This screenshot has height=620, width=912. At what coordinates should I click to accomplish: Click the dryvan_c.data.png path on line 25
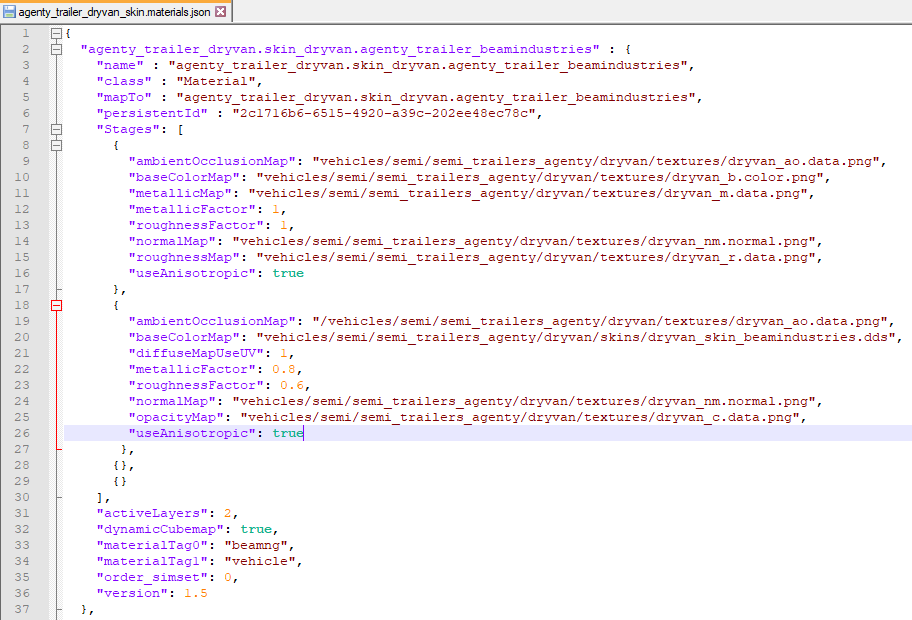coord(520,417)
